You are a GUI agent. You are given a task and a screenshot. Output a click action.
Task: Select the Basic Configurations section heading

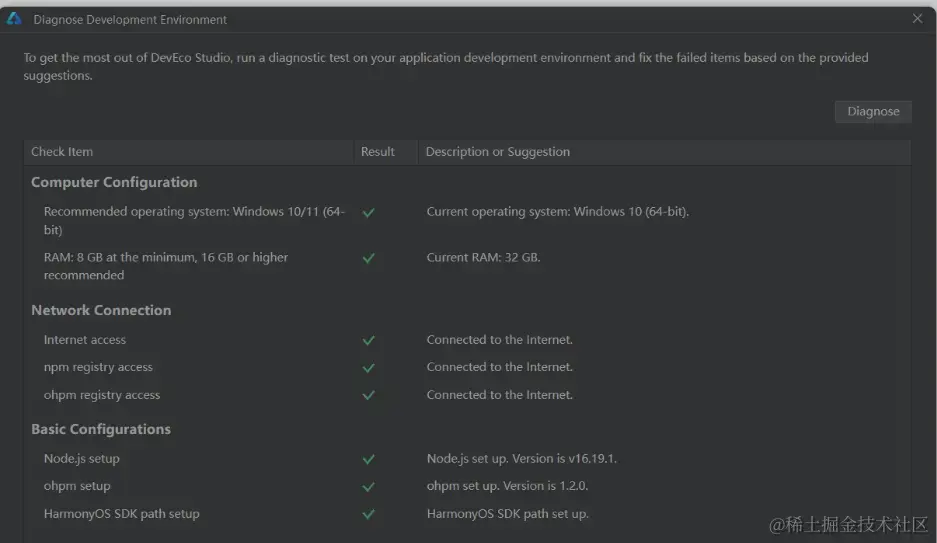coord(101,429)
